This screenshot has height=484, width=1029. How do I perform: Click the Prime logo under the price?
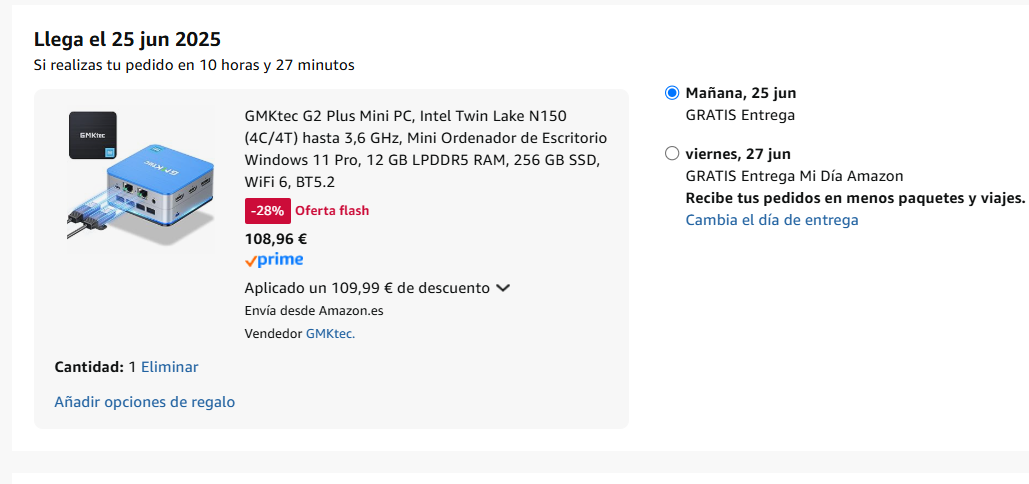click(274, 260)
